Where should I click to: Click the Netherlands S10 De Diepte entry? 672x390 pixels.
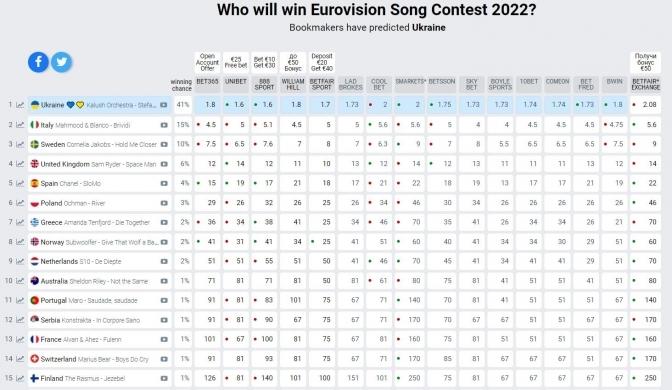click(x=81, y=261)
